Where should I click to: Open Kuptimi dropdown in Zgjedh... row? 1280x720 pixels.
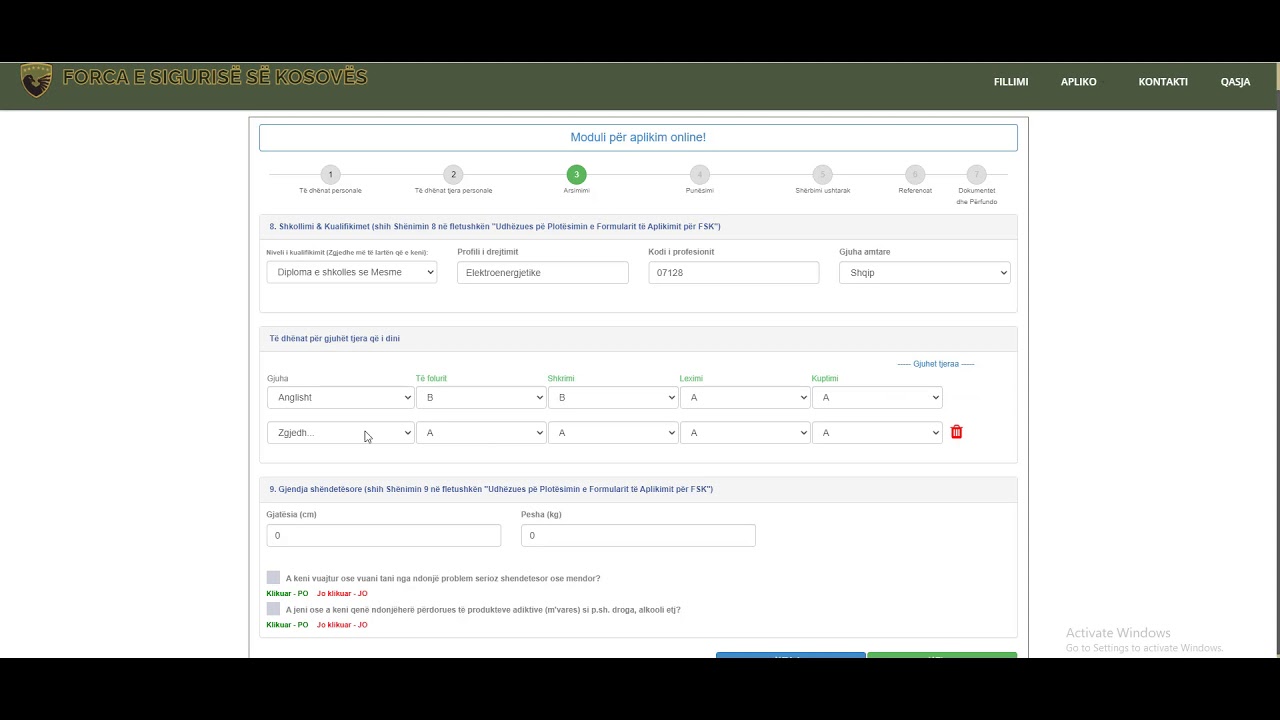(877, 433)
